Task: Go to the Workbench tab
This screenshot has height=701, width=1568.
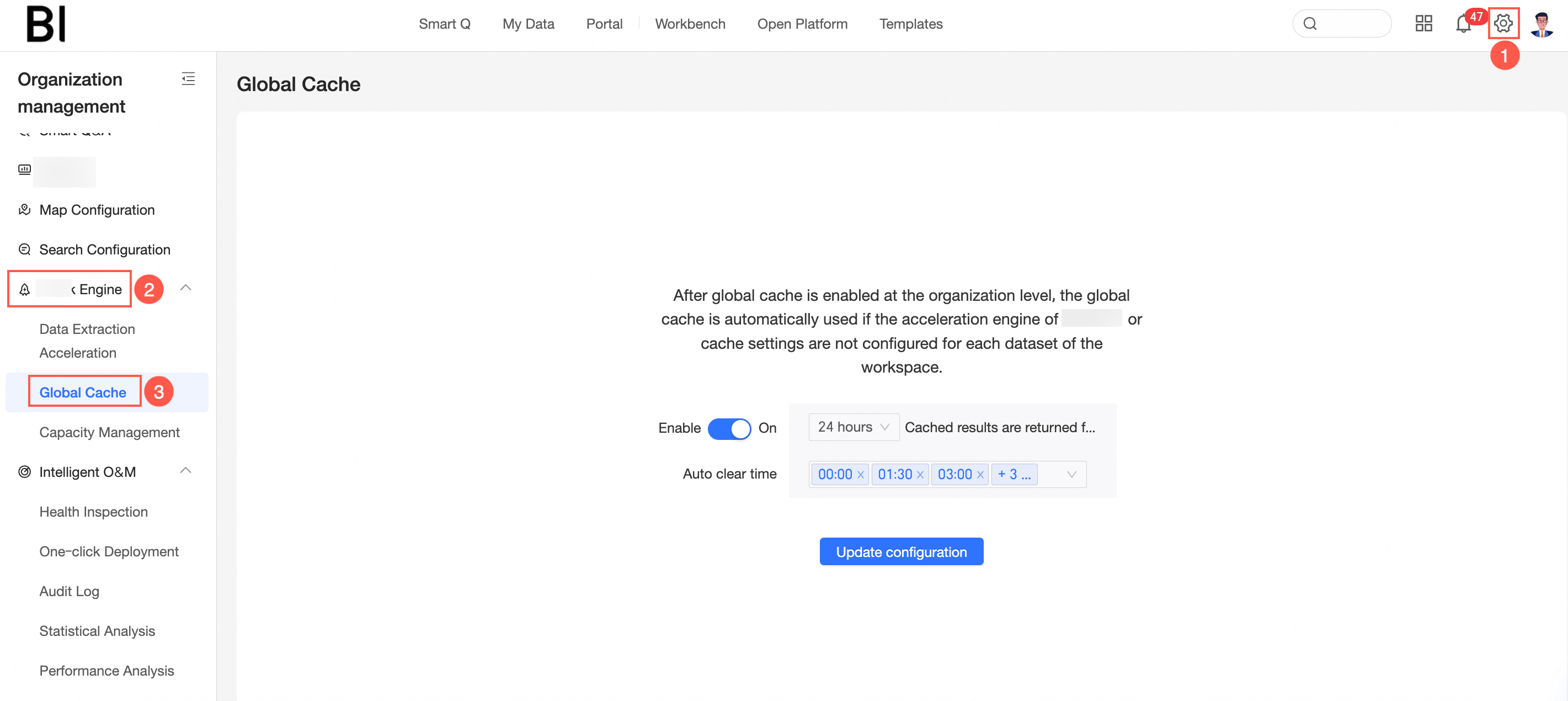Action: pyautogui.click(x=690, y=24)
